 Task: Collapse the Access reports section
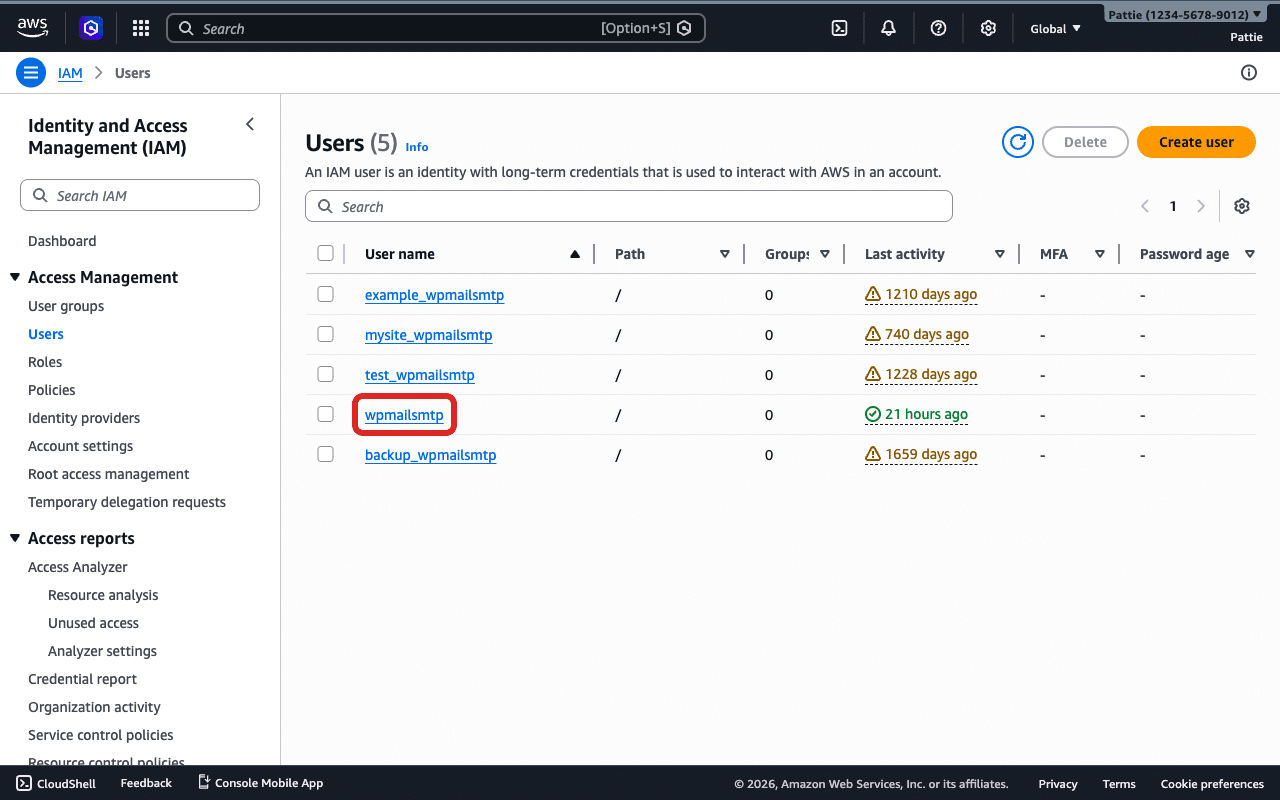click(15, 538)
